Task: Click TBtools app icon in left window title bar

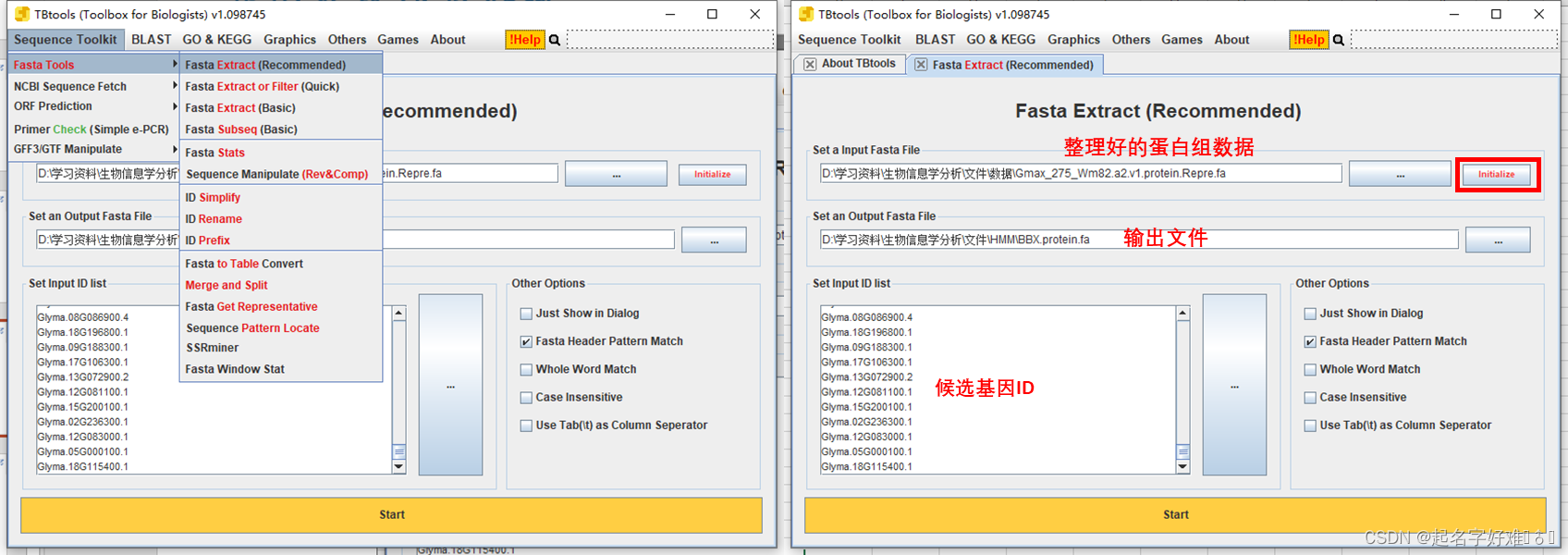Action: [x=21, y=14]
